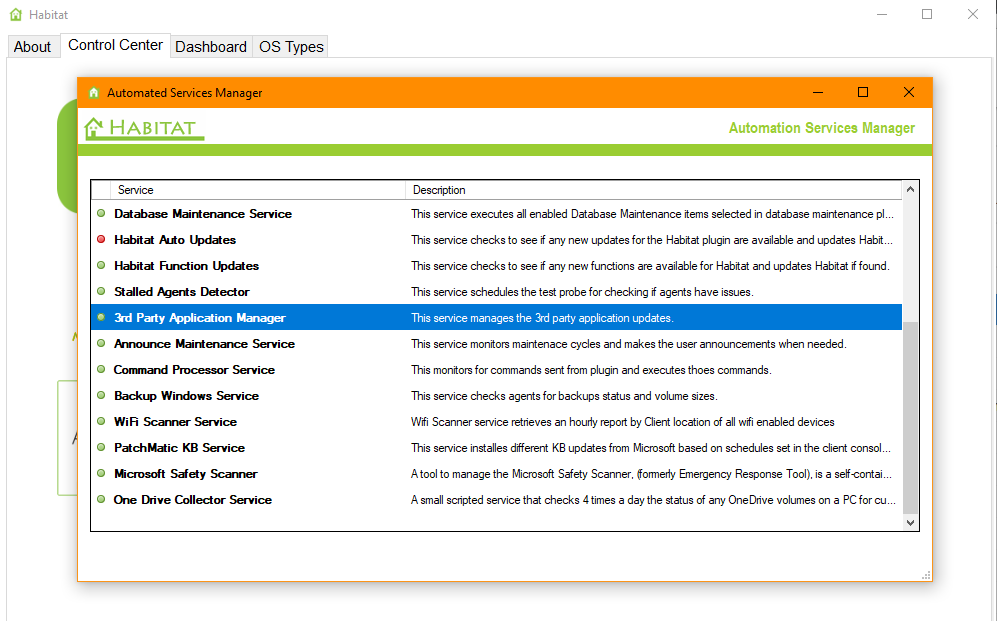Viewport: 997px width, 621px height.
Task: Click status dot beside WiFi Scanner Service
Action: [101, 421]
